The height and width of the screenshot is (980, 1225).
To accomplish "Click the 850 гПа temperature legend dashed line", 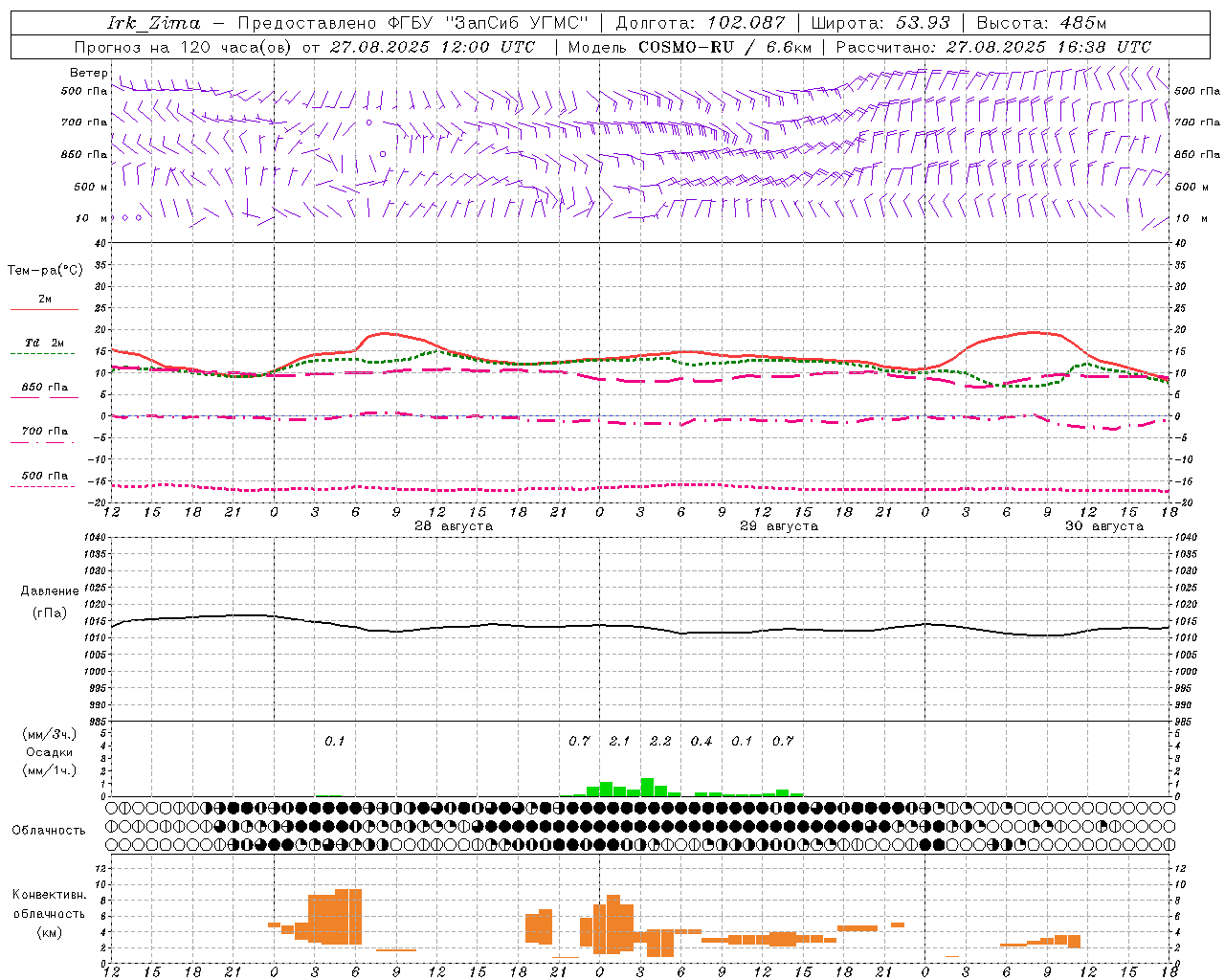I will click(x=44, y=397).
